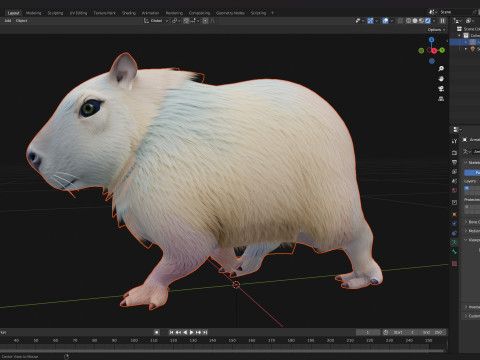Image resolution: width=480 pixels, height=360 pixels.
Task: Open the gizmo settings dropdown arrow
Action: 377,21
